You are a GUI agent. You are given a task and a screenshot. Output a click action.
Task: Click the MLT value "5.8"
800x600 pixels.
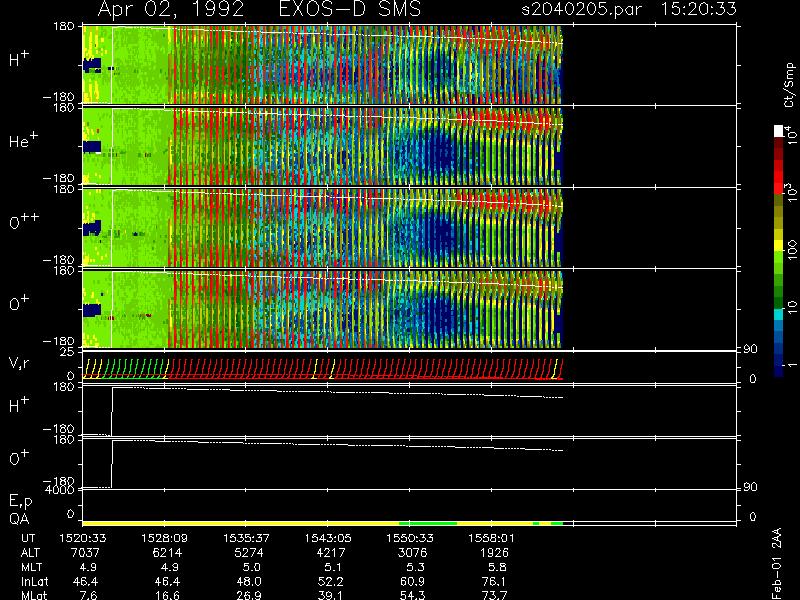496,567
